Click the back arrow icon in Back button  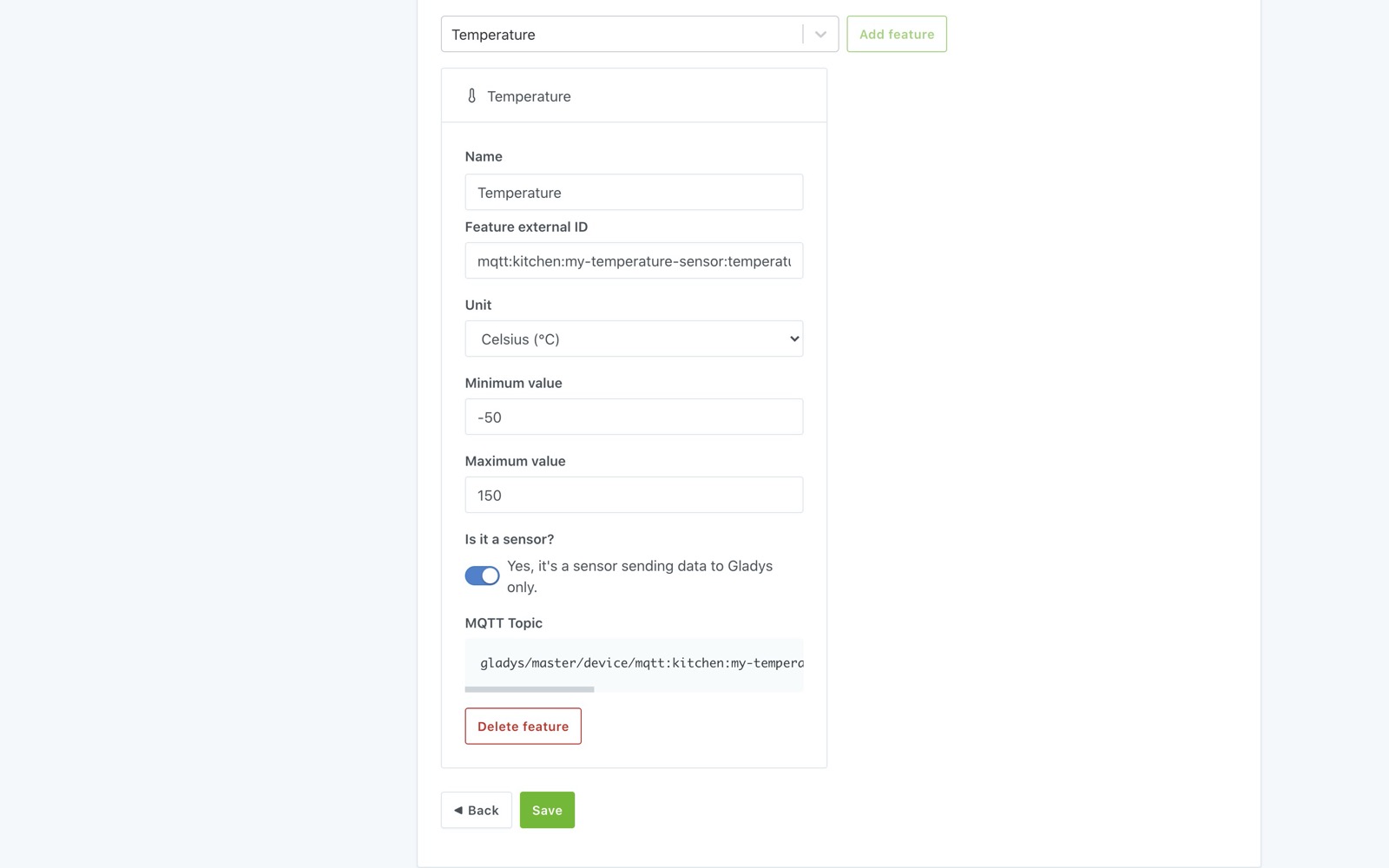[458, 810]
